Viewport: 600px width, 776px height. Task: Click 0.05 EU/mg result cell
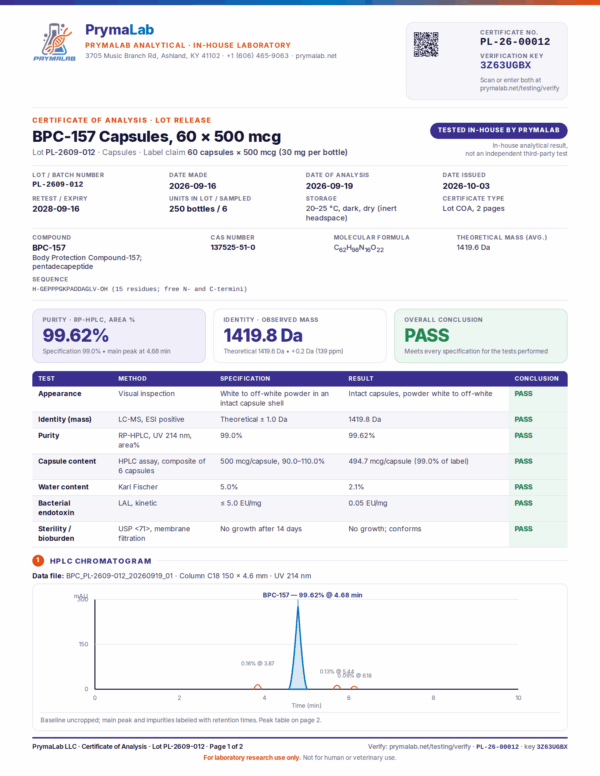coord(368,503)
